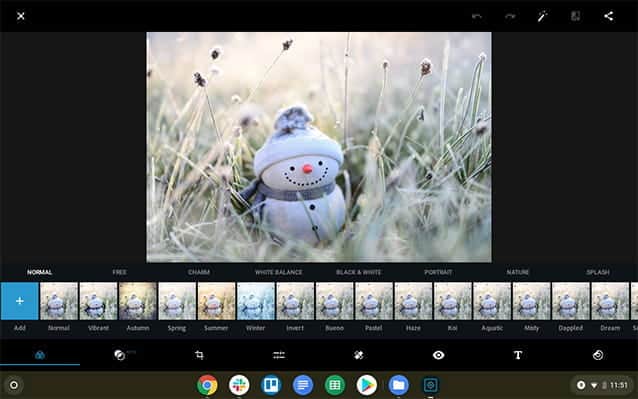Open the share icon at top right
This screenshot has width=638, height=399.
[609, 16]
